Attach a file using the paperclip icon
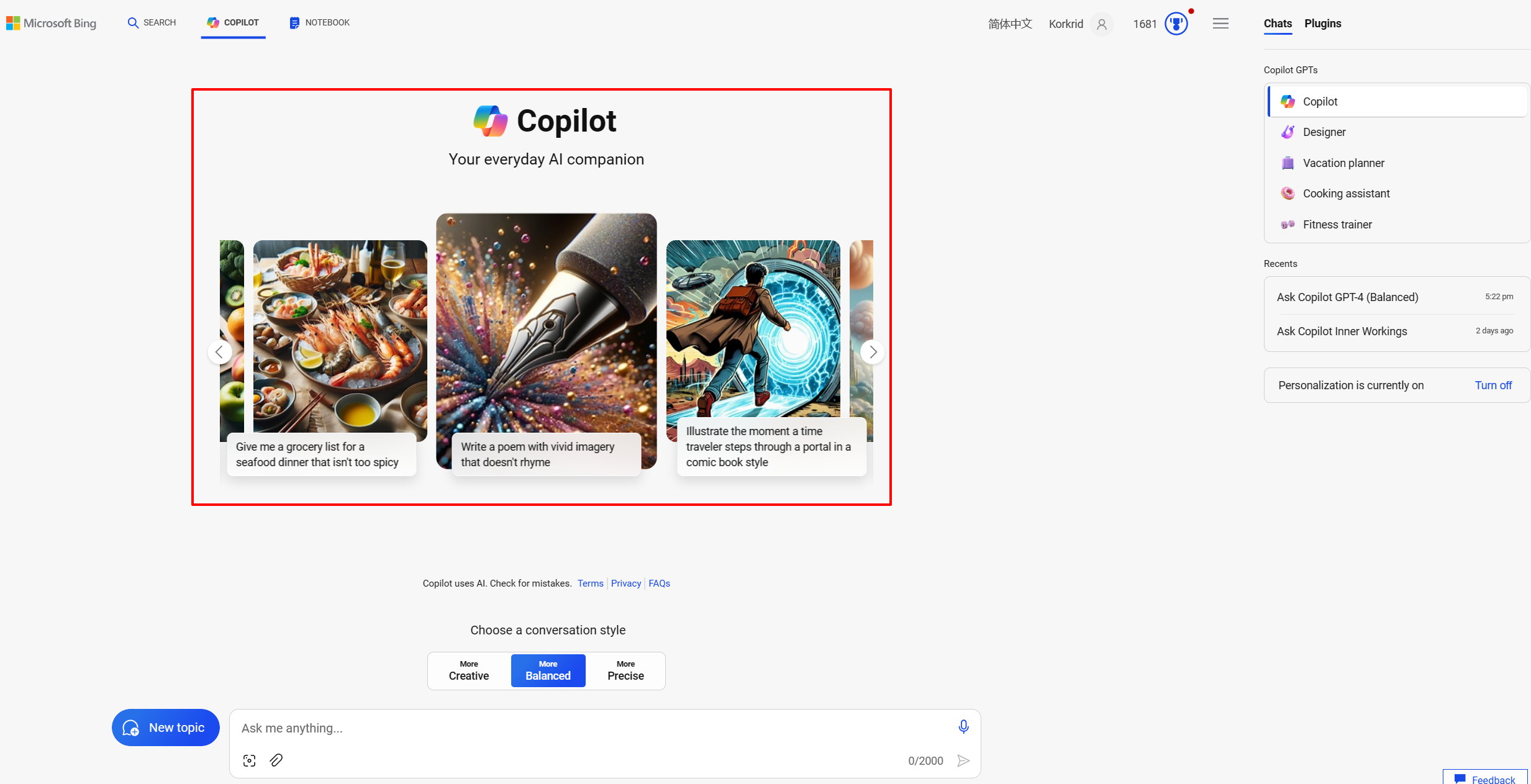The width and height of the screenshot is (1531, 784). pos(276,760)
